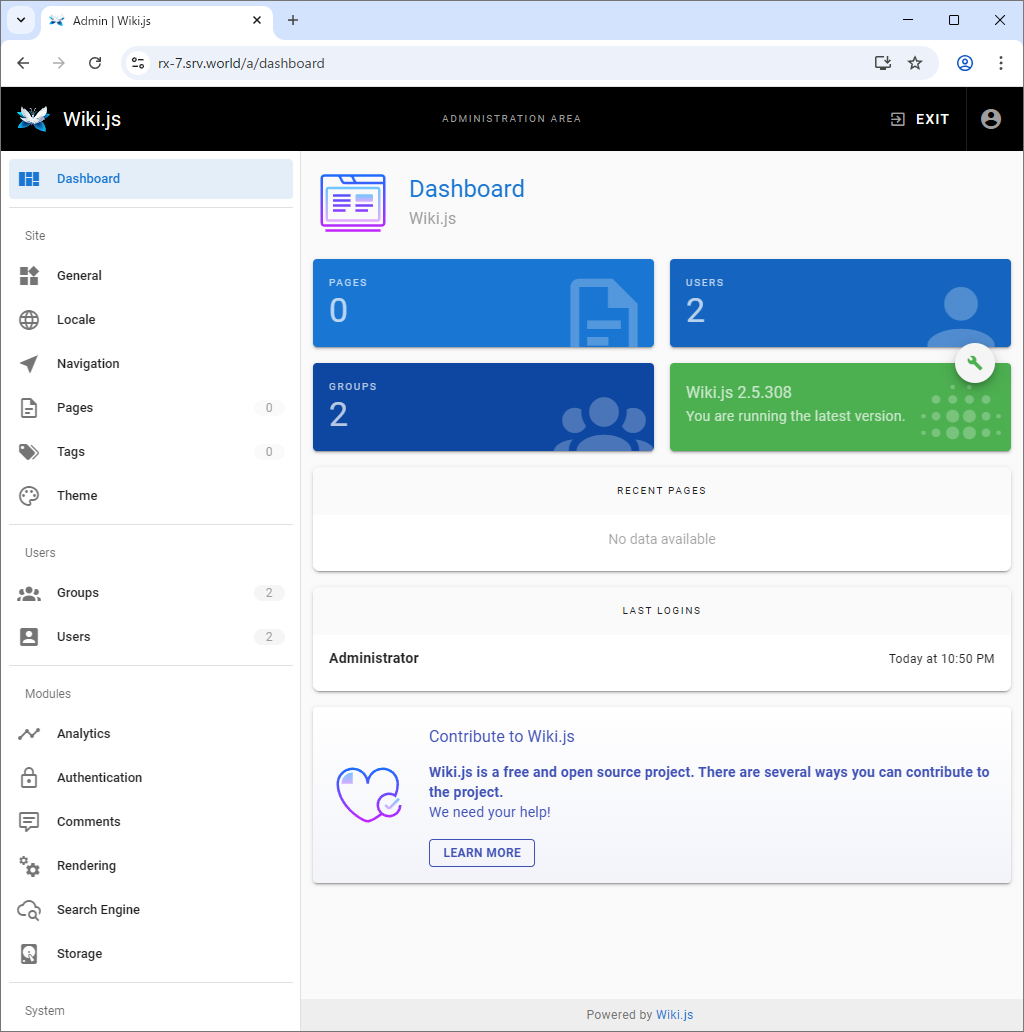Bookmark this page with the star
The width and height of the screenshot is (1024, 1032).
pyautogui.click(x=914, y=63)
